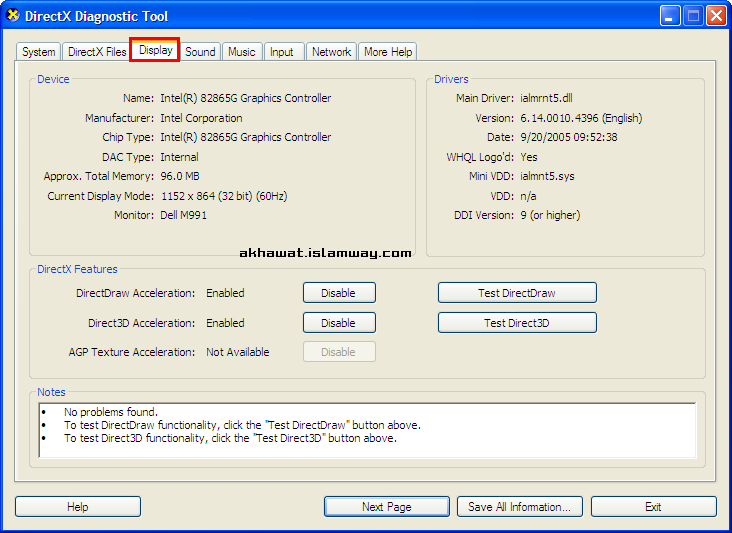Click main driver 'ialmrnt5.dll'
The height and width of the screenshot is (533, 732).
(546, 98)
